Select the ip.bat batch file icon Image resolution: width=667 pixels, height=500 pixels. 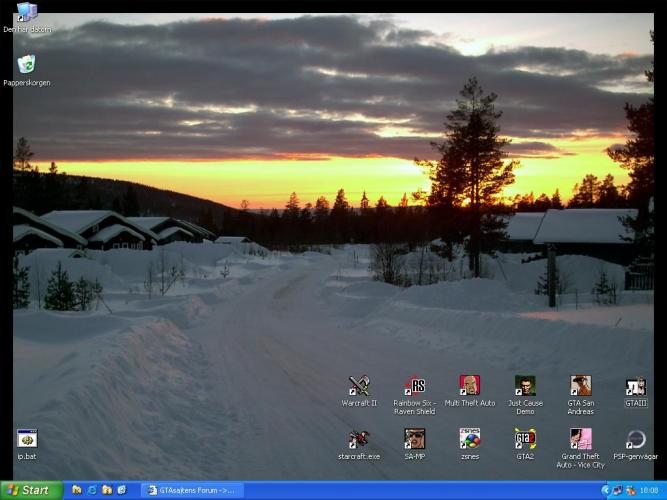pos(27,439)
